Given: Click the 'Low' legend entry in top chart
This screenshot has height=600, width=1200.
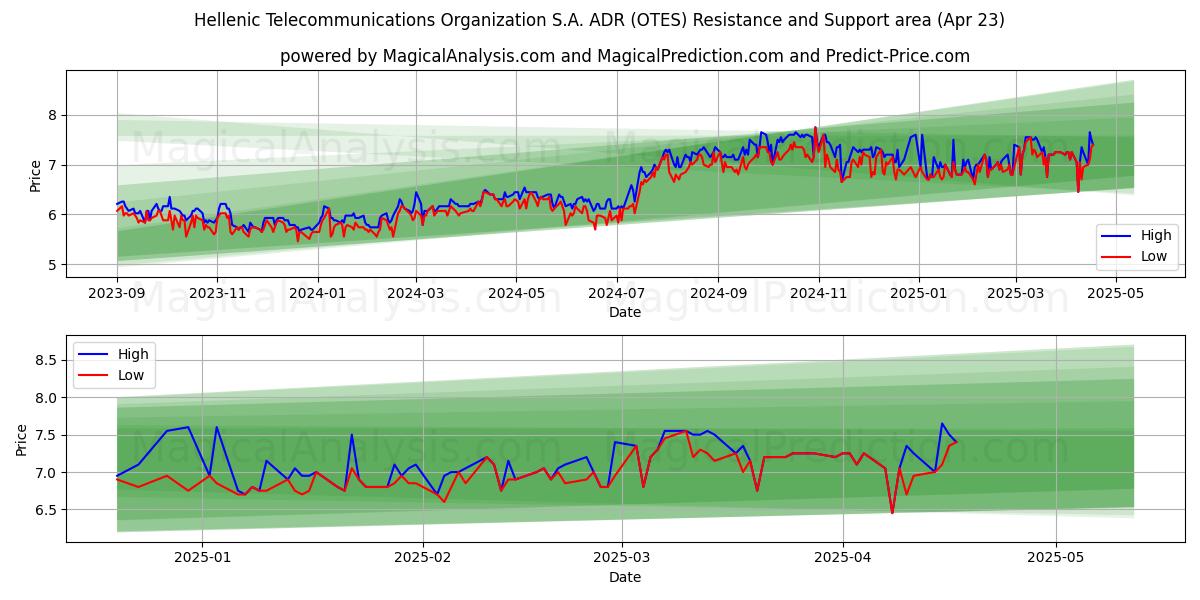Looking at the screenshot, I should coord(1135,256).
